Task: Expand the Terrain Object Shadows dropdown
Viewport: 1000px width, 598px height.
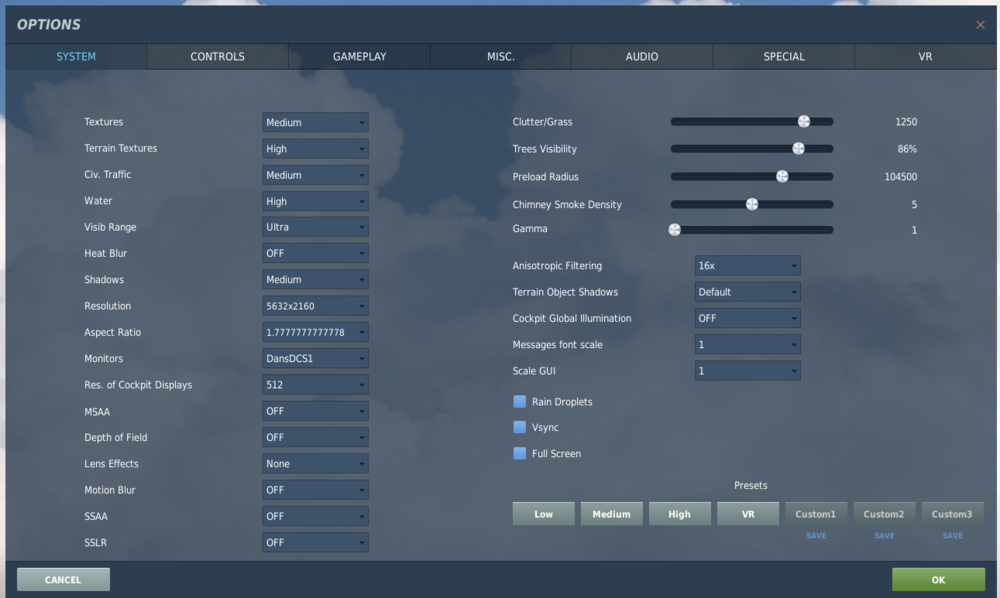Action: coord(747,292)
